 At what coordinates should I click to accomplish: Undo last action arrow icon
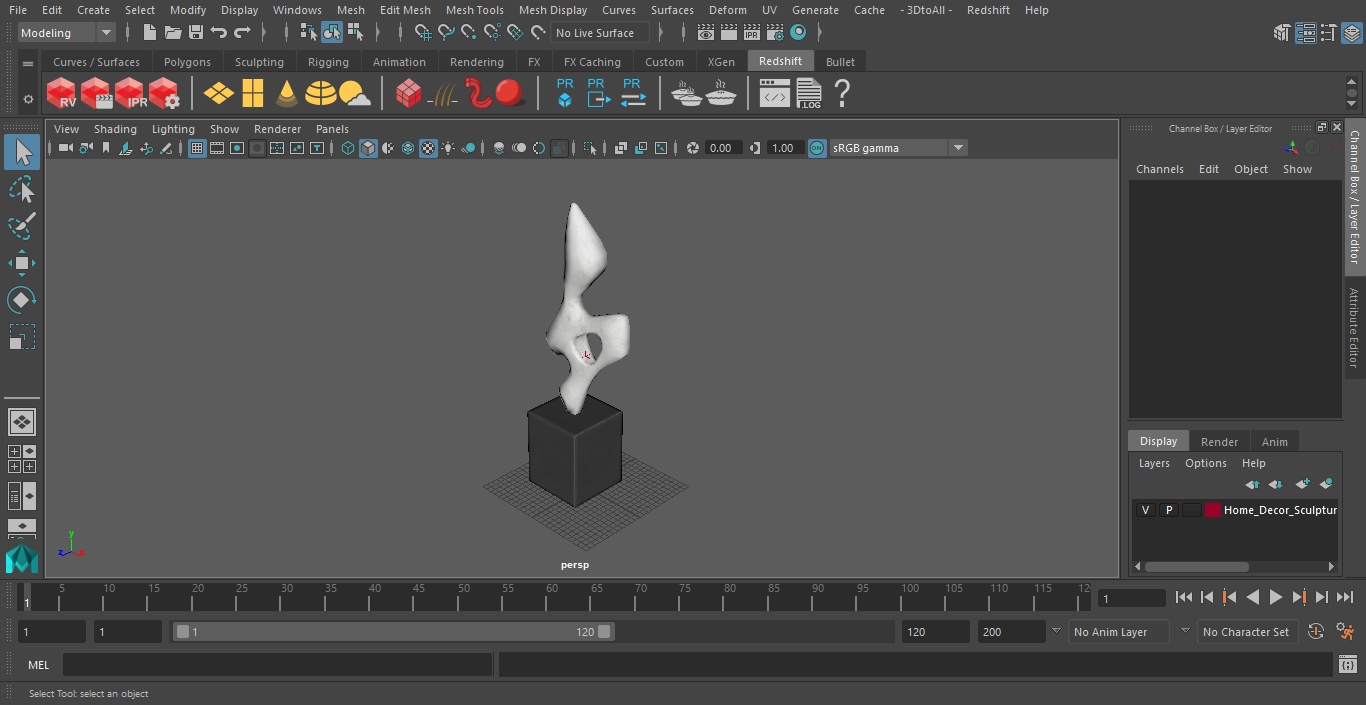[x=219, y=33]
